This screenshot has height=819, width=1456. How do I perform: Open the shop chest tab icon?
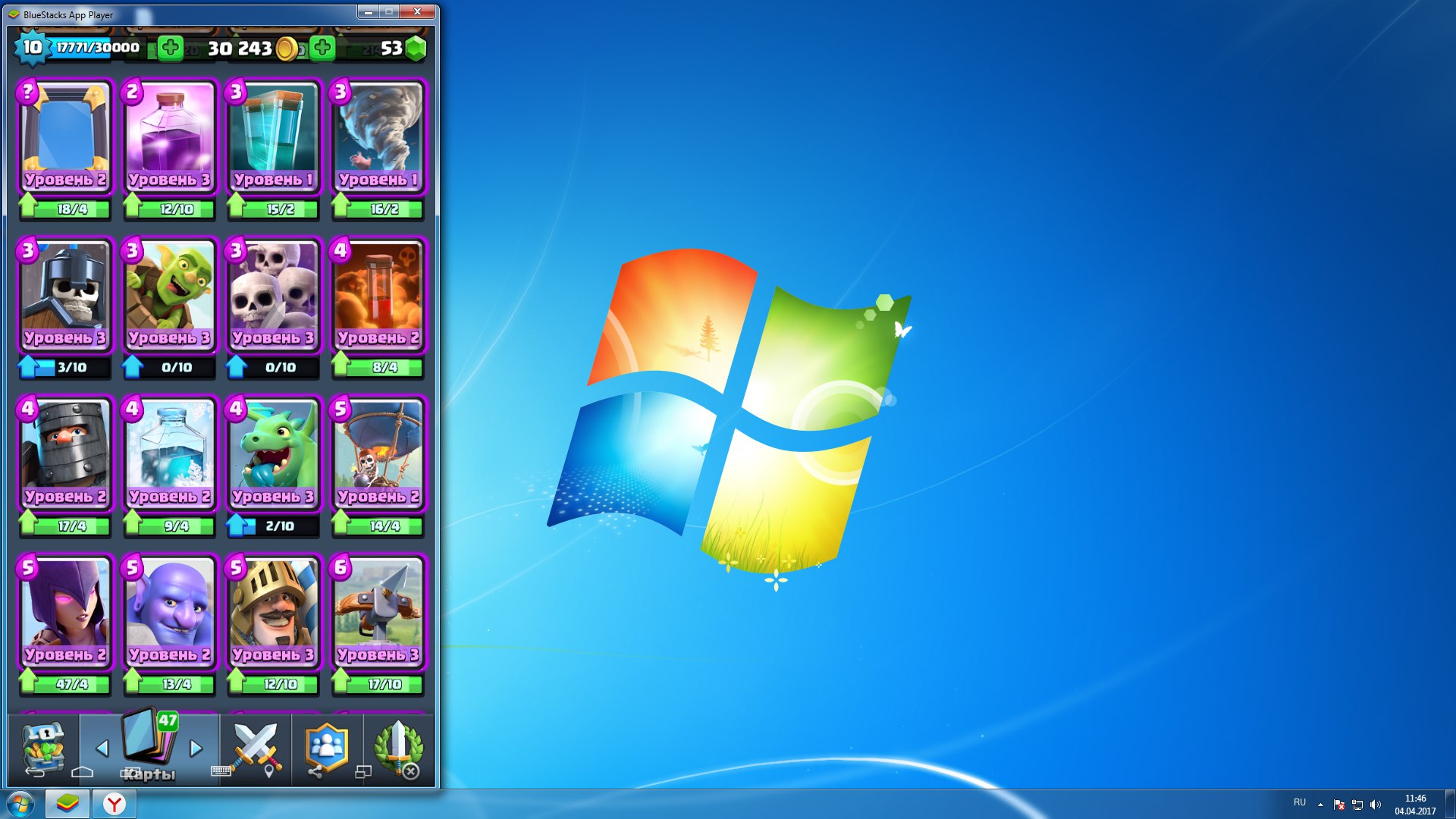(x=44, y=747)
